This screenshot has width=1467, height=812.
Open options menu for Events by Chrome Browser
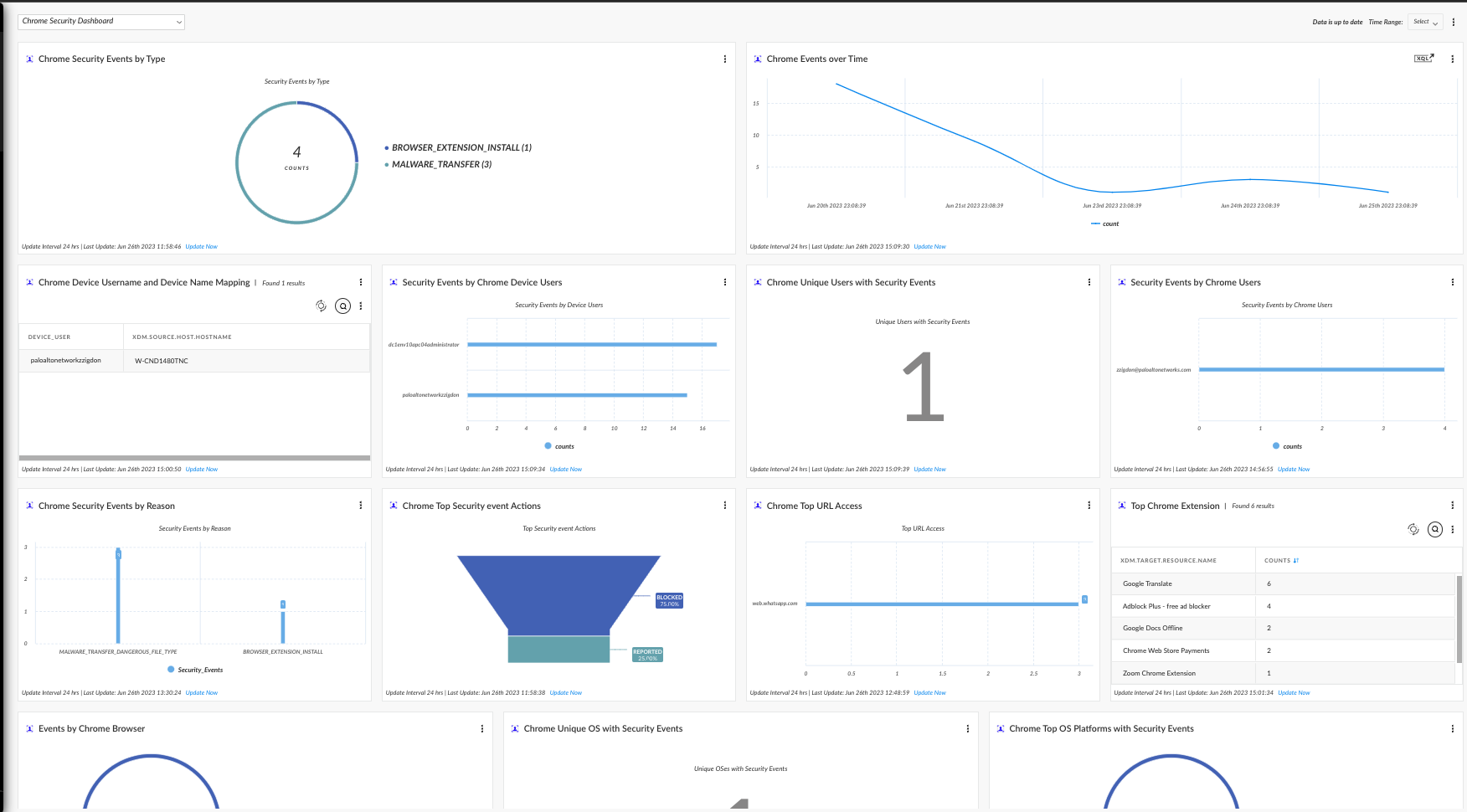(482, 729)
